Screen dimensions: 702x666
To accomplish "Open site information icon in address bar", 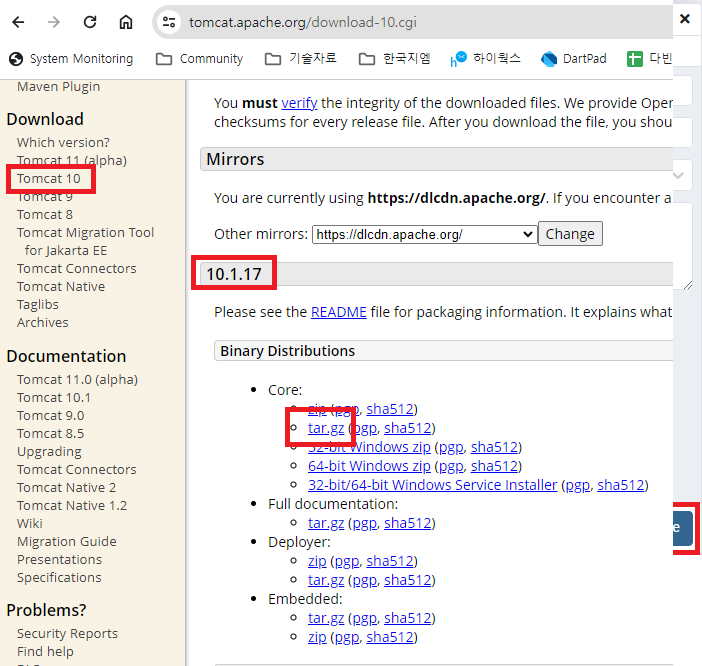I will pyautogui.click(x=169, y=22).
